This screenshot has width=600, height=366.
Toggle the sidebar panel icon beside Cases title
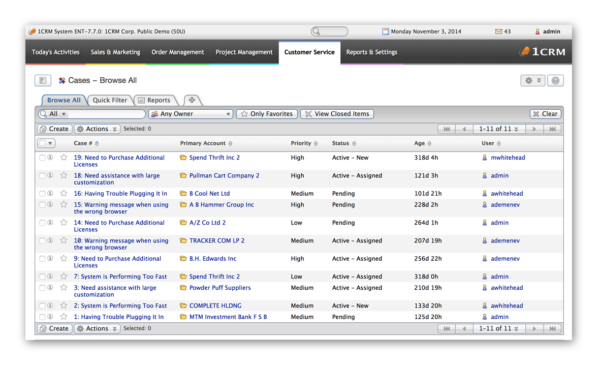pyautogui.click(x=42, y=80)
